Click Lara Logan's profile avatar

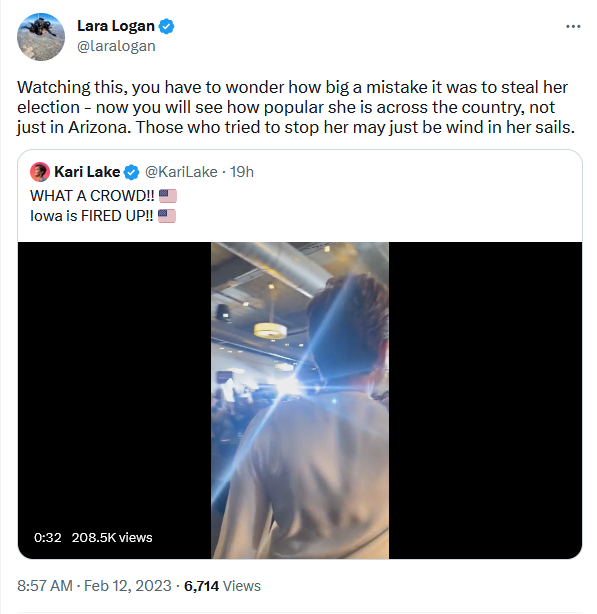point(41,37)
